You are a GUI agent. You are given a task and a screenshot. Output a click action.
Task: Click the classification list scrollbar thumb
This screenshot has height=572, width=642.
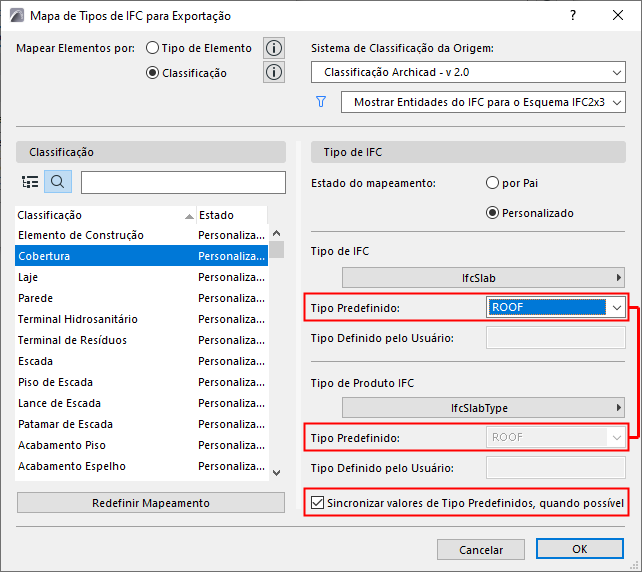[277, 249]
